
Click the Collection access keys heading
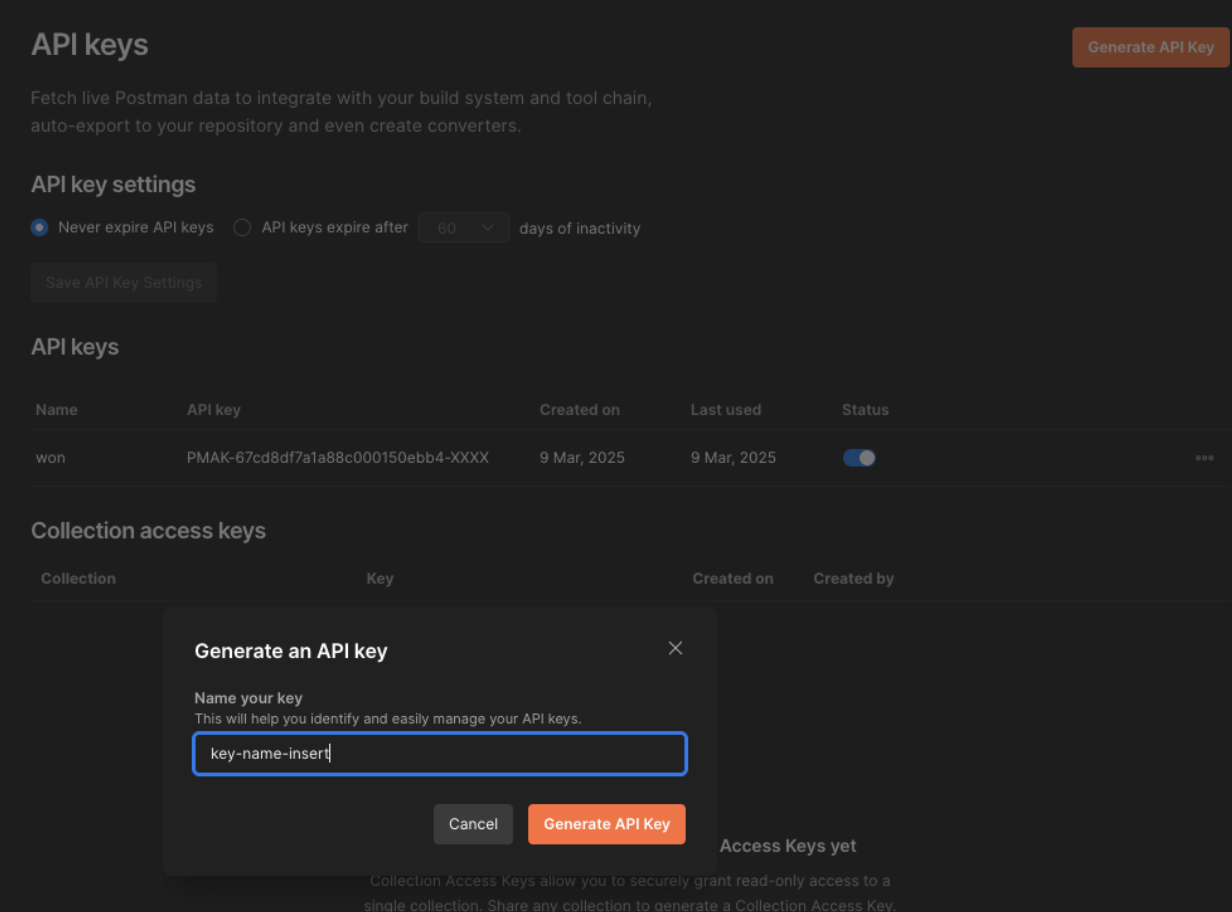pyautogui.click(x=148, y=531)
